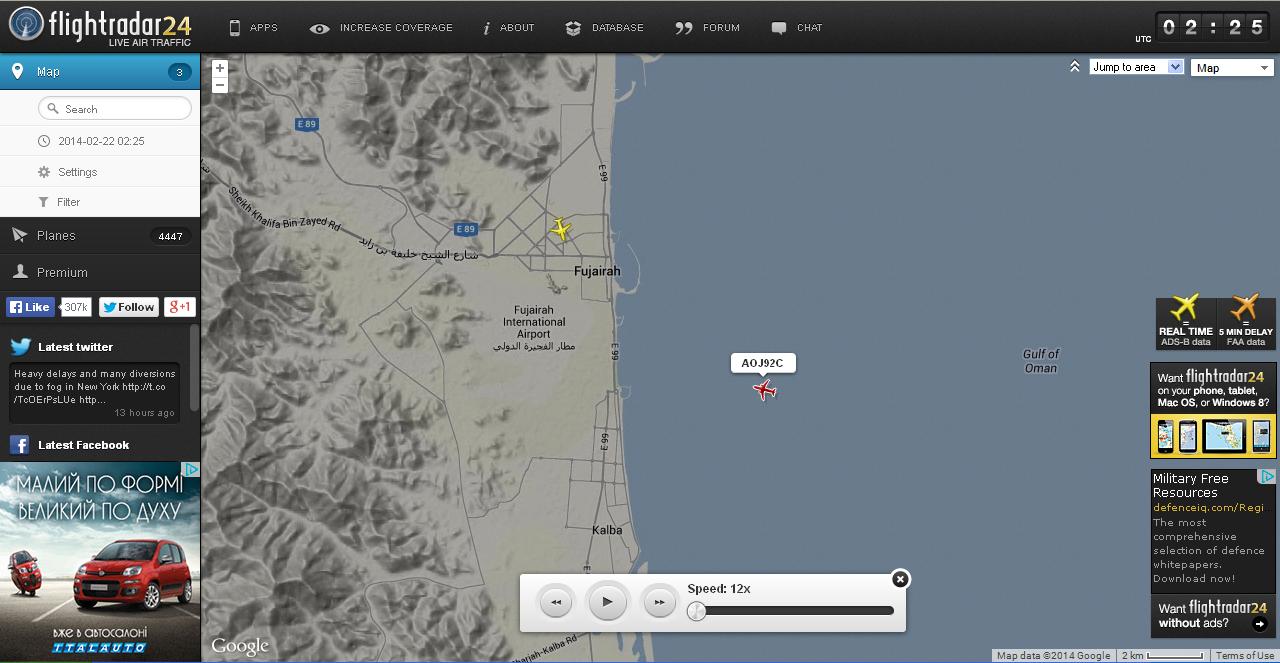
Task: Zoom out with the map minus button
Action: coord(220,85)
